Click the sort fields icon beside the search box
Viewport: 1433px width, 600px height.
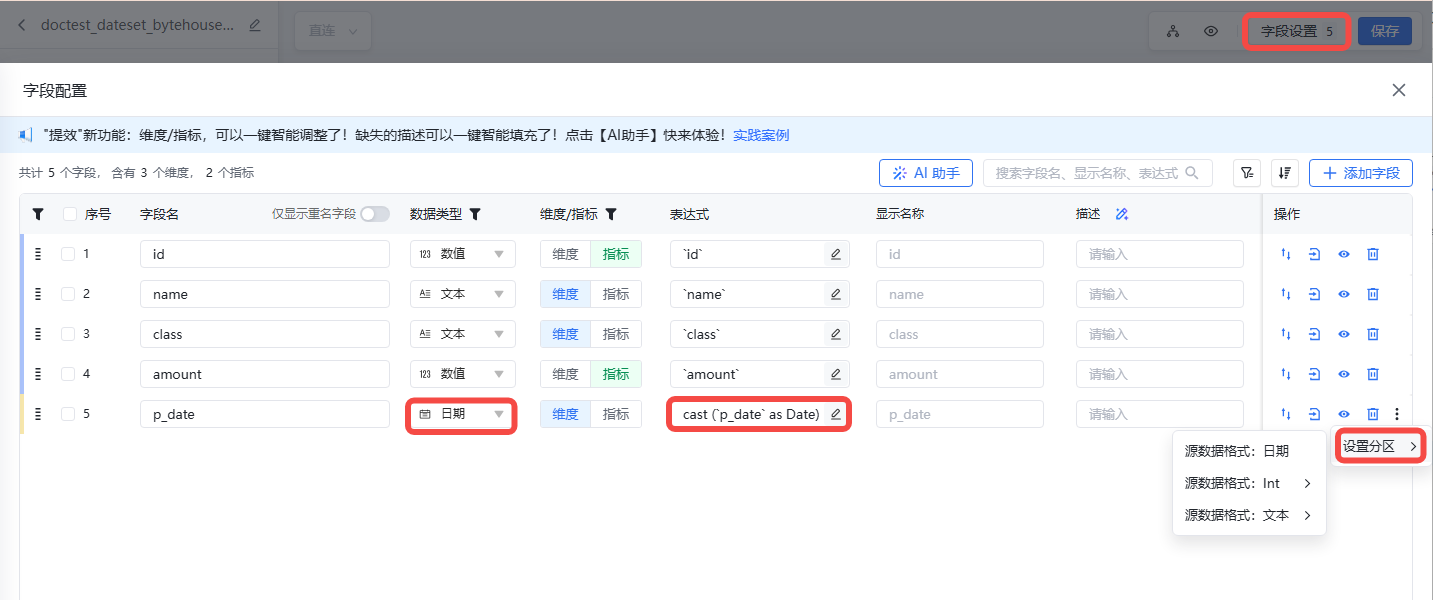point(1285,173)
